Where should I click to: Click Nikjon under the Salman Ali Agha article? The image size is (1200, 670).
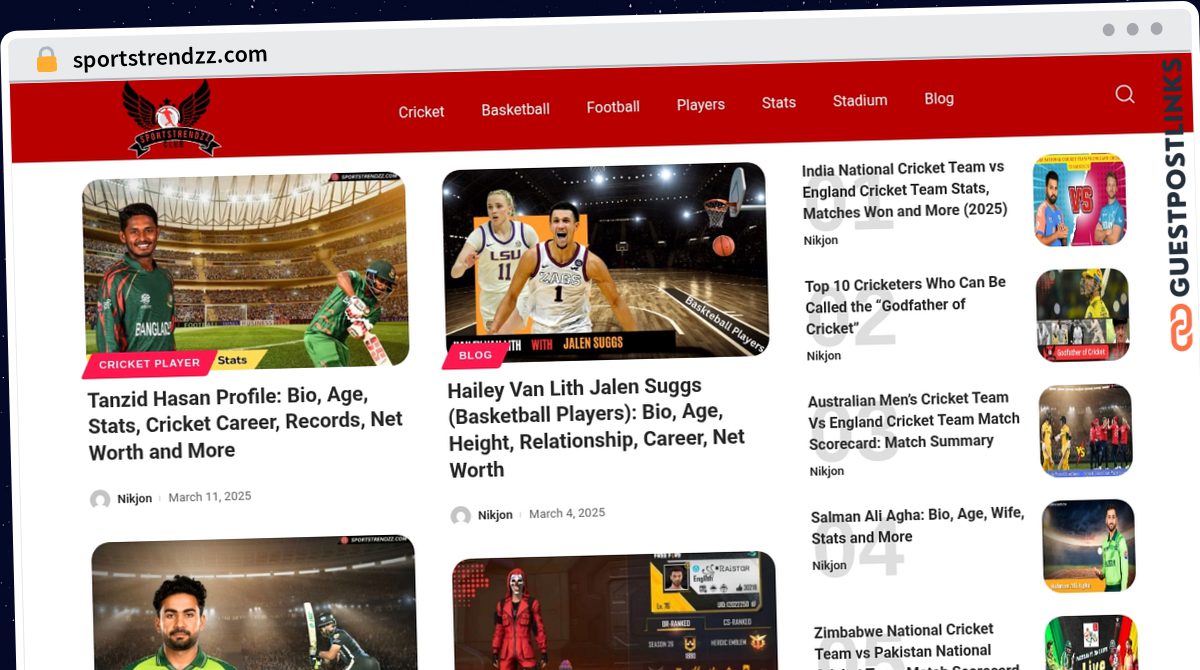click(x=829, y=566)
